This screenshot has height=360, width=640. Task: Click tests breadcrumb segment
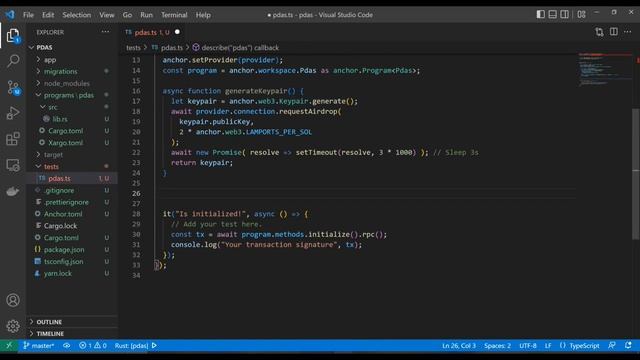[133, 48]
